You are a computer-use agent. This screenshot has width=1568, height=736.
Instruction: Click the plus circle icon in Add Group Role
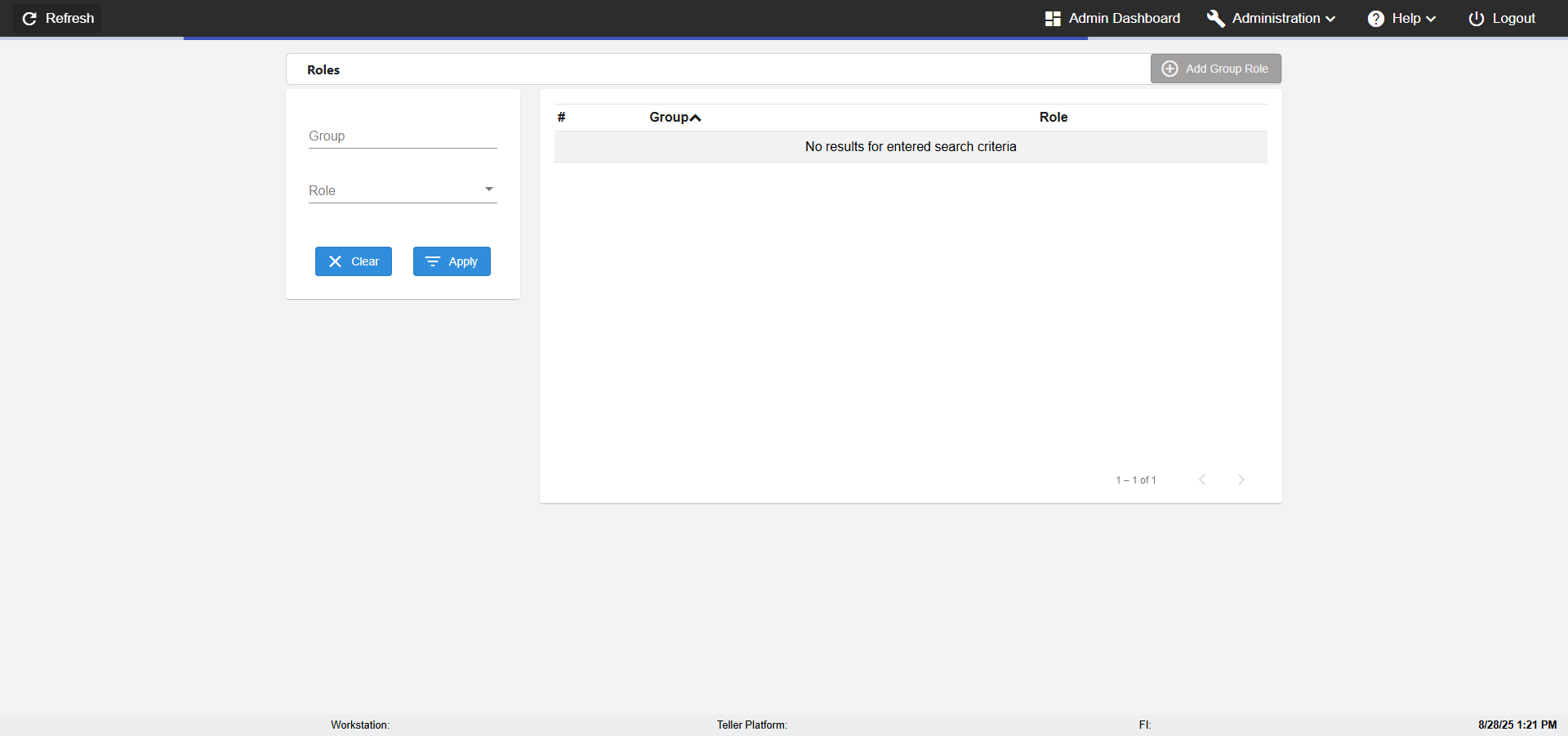1169,69
